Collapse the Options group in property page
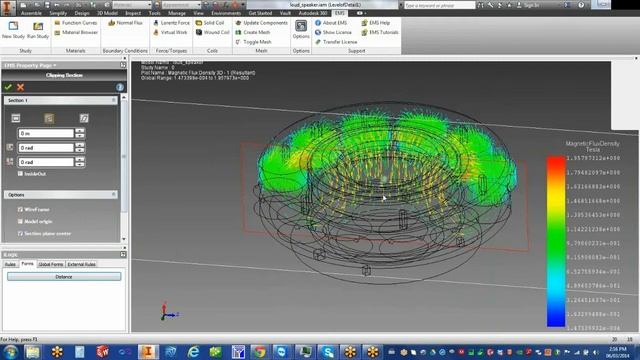Viewport: 640px width, 360px height. click(114, 195)
